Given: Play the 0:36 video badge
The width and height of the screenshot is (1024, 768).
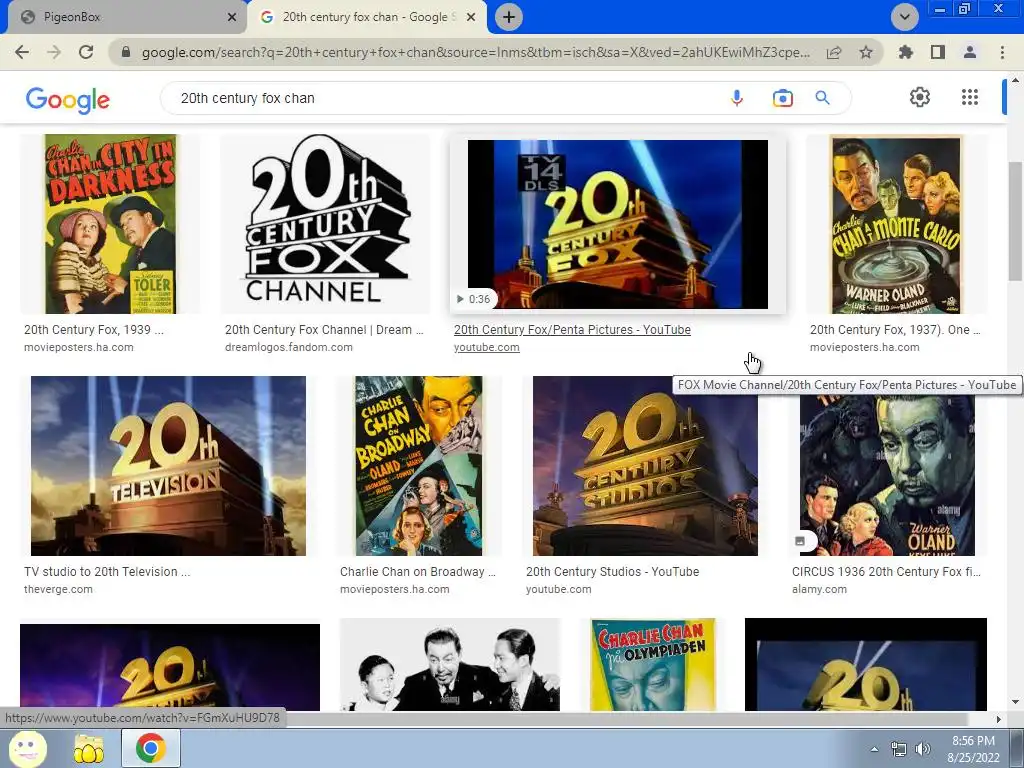Looking at the screenshot, I should 473,299.
